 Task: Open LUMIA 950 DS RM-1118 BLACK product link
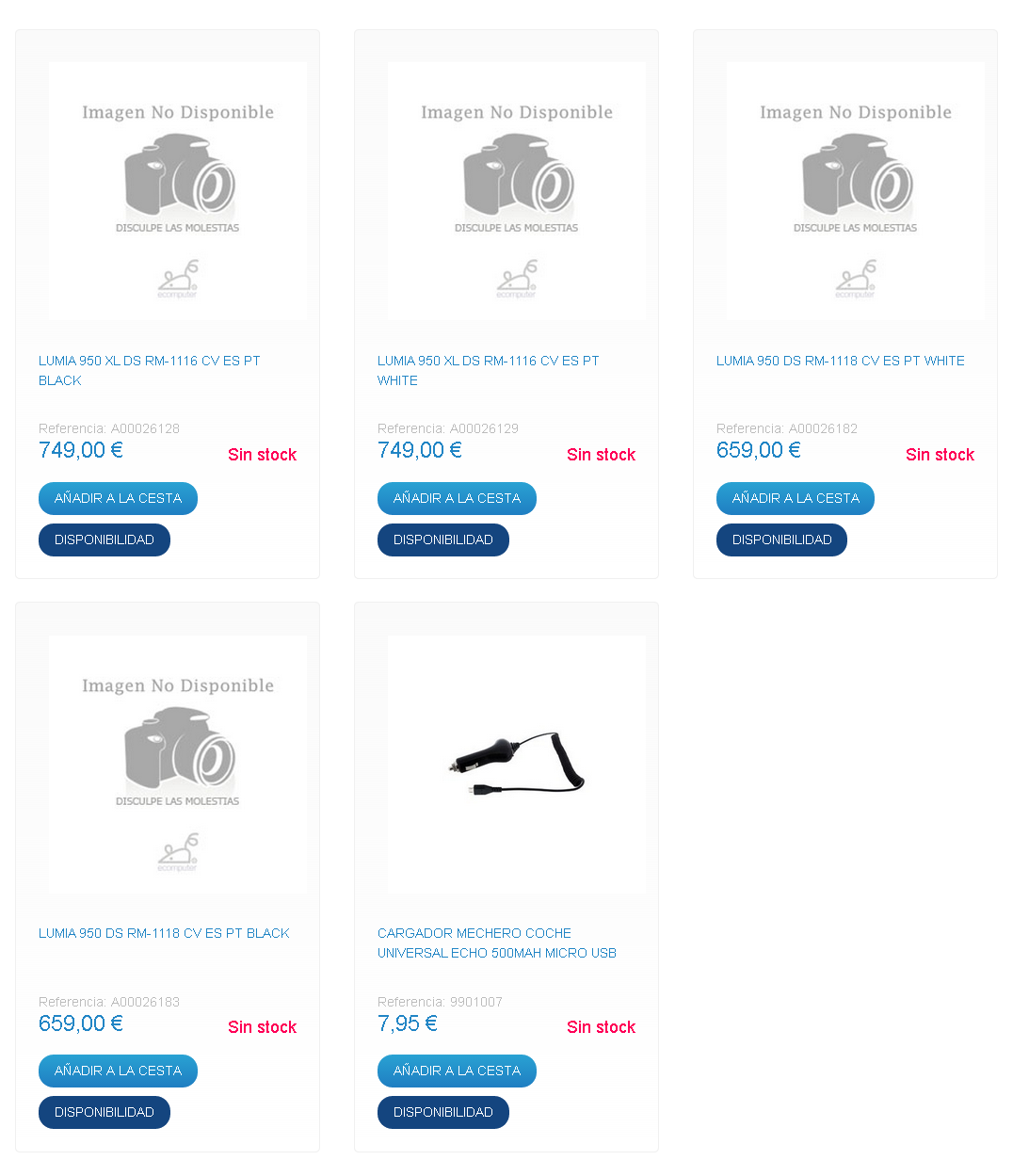[x=164, y=933]
